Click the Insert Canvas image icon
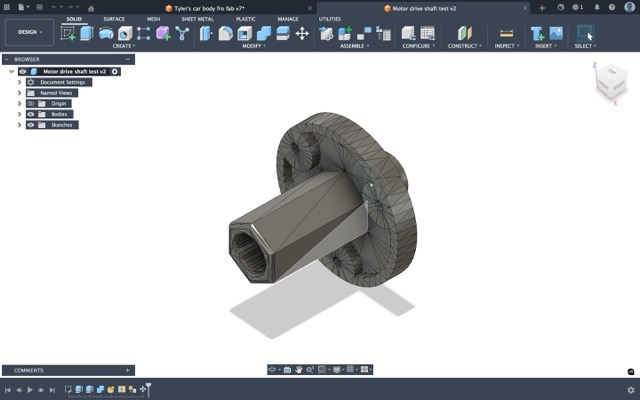The width and height of the screenshot is (640, 400). 556,33
